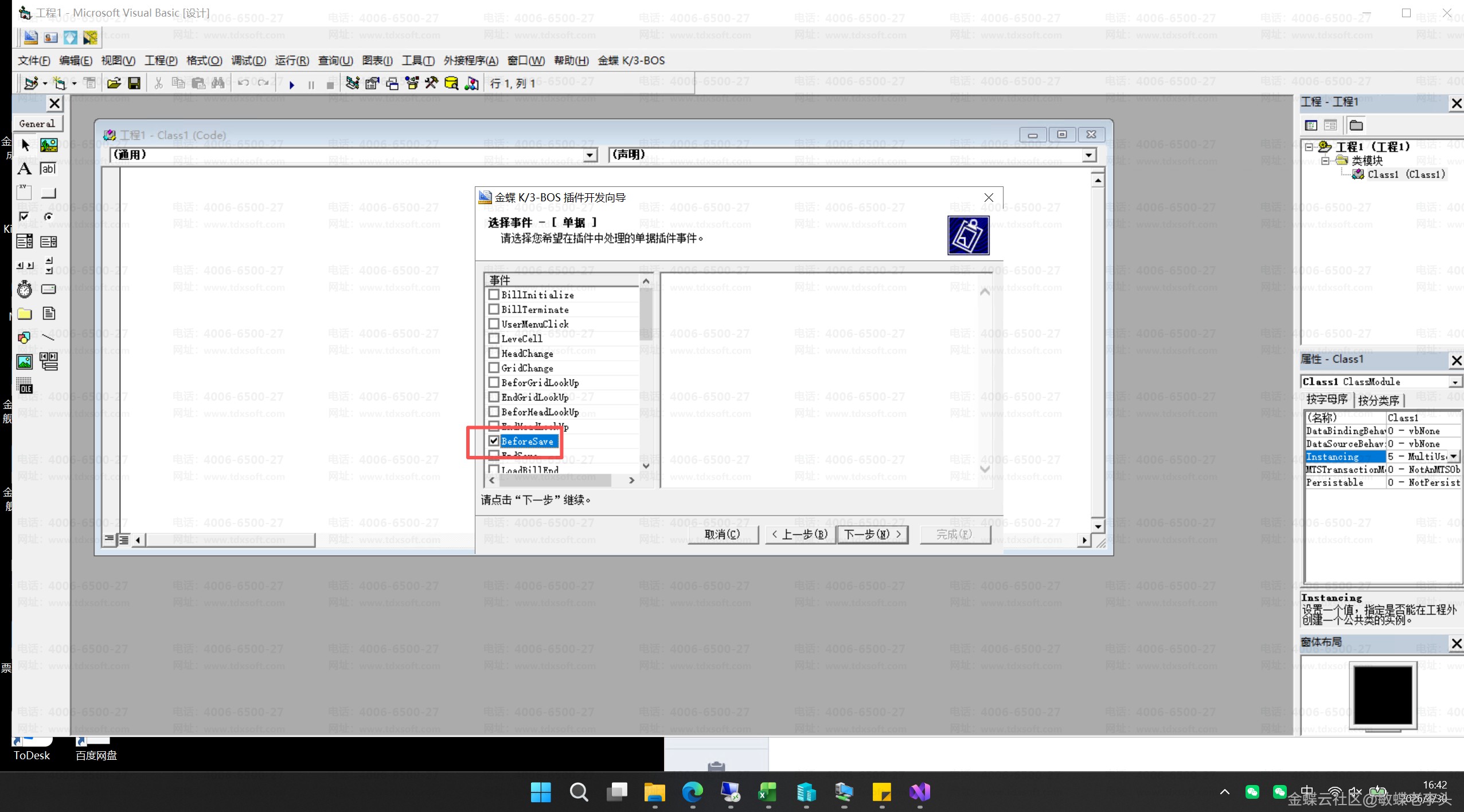Open the Add Project toolbar dropdown arrow

point(45,84)
